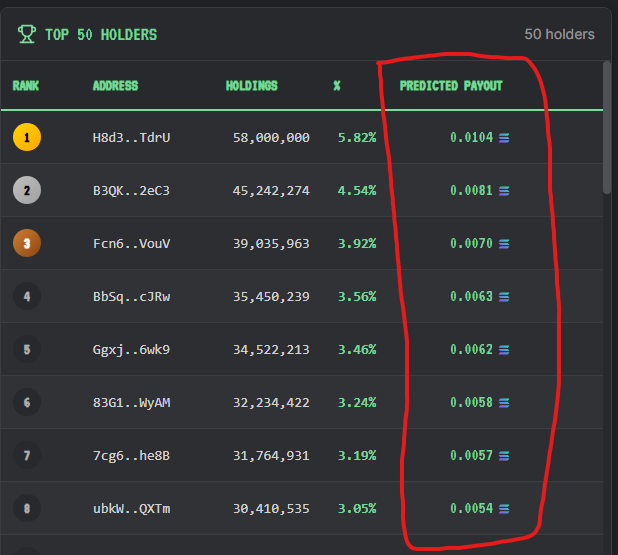Image resolution: width=618 pixels, height=555 pixels.
Task: Open address H8d3..TdrU
Action: [131, 138]
